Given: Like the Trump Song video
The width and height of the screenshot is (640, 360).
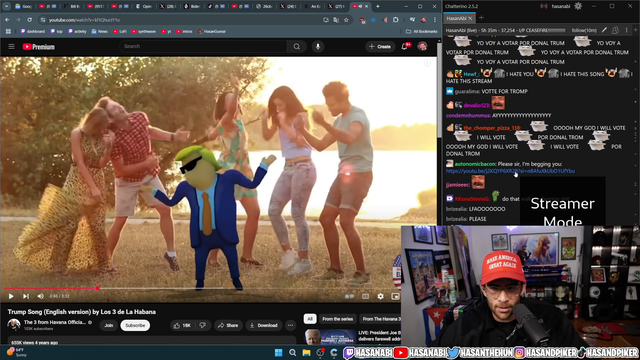Looking at the screenshot, I should click(x=182, y=325).
